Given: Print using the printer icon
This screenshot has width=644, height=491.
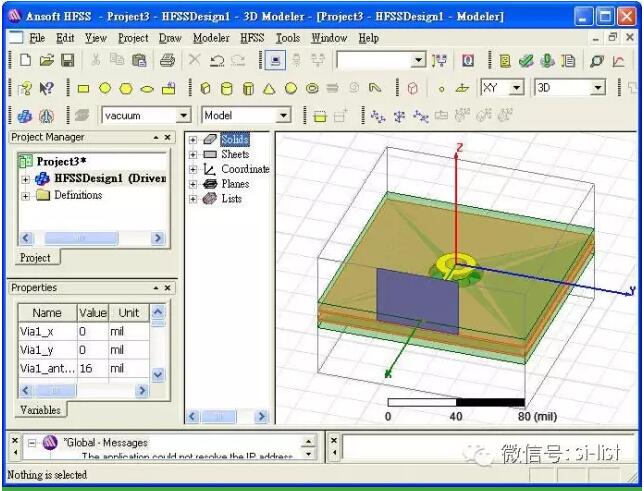Looking at the screenshot, I should tap(167, 60).
